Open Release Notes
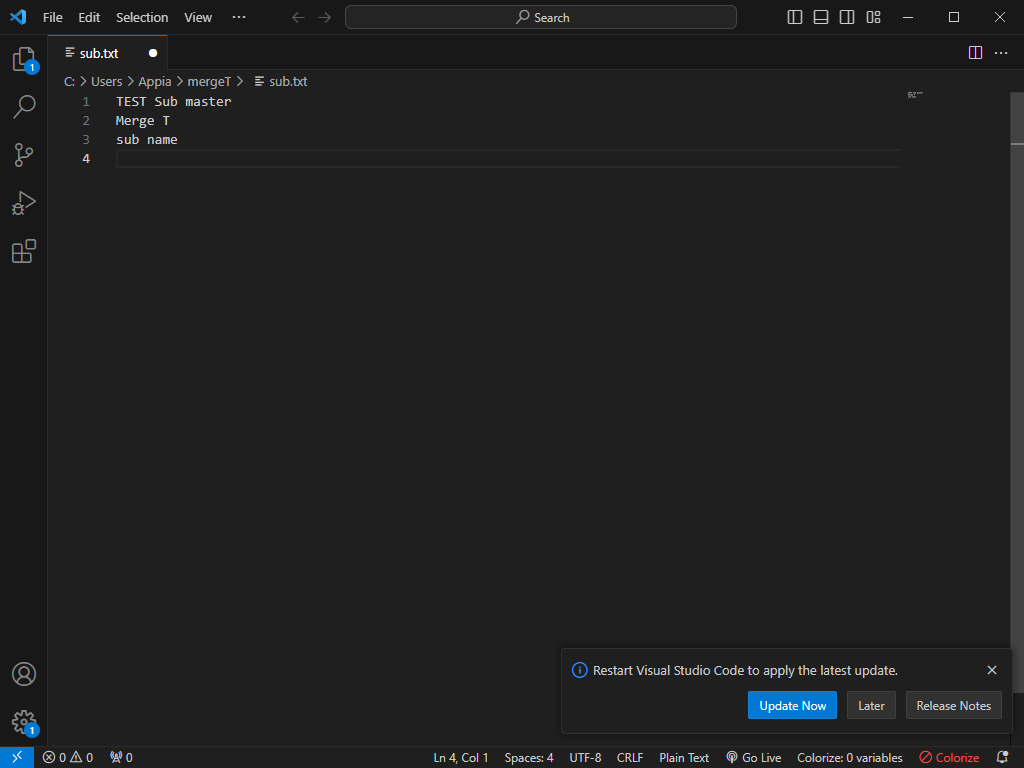Image resolution: width=1024 pixels, height=768 pixels. [953, 705]
